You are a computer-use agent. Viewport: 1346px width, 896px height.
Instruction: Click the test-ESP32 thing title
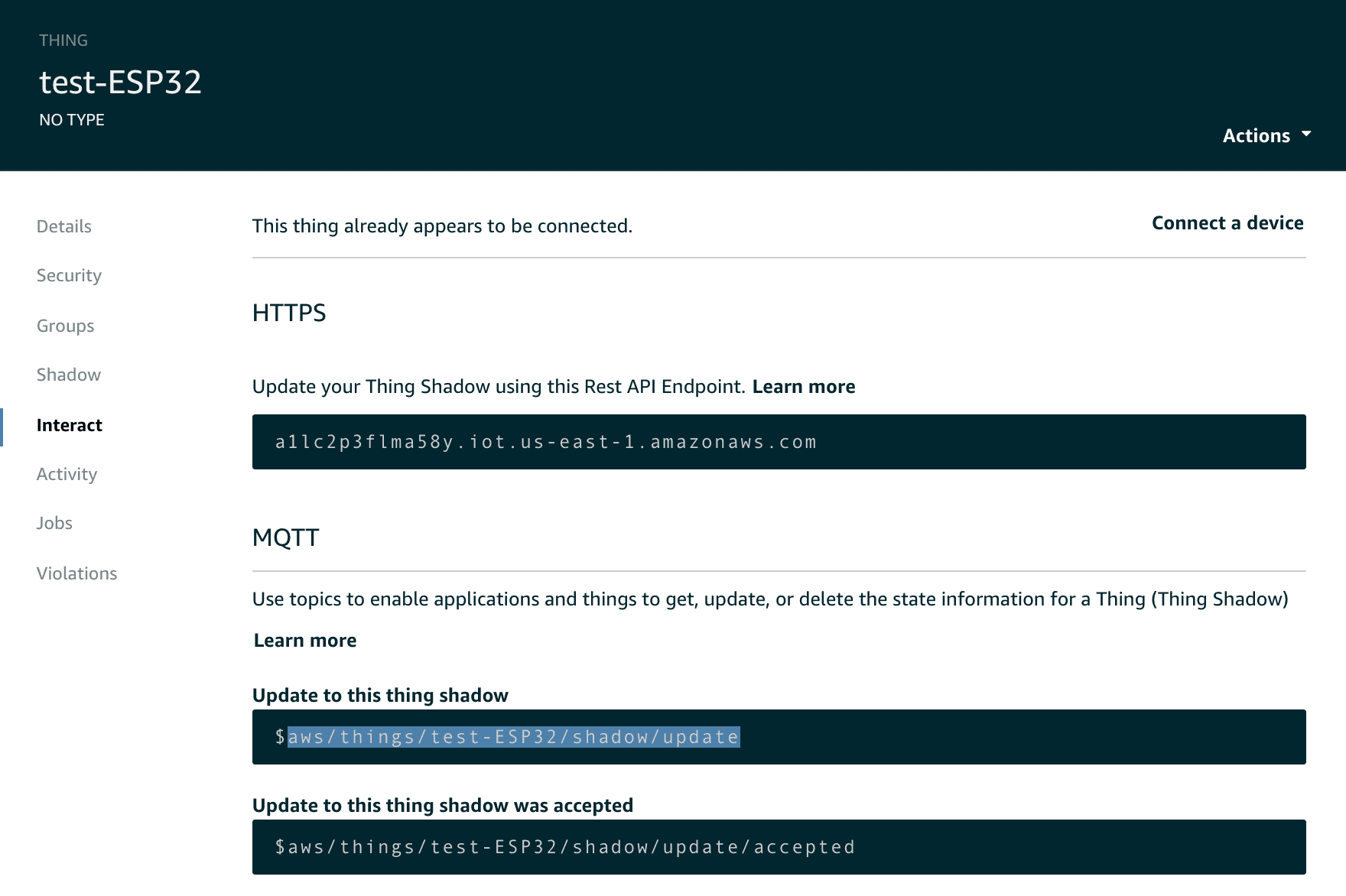tap(120, 82)
